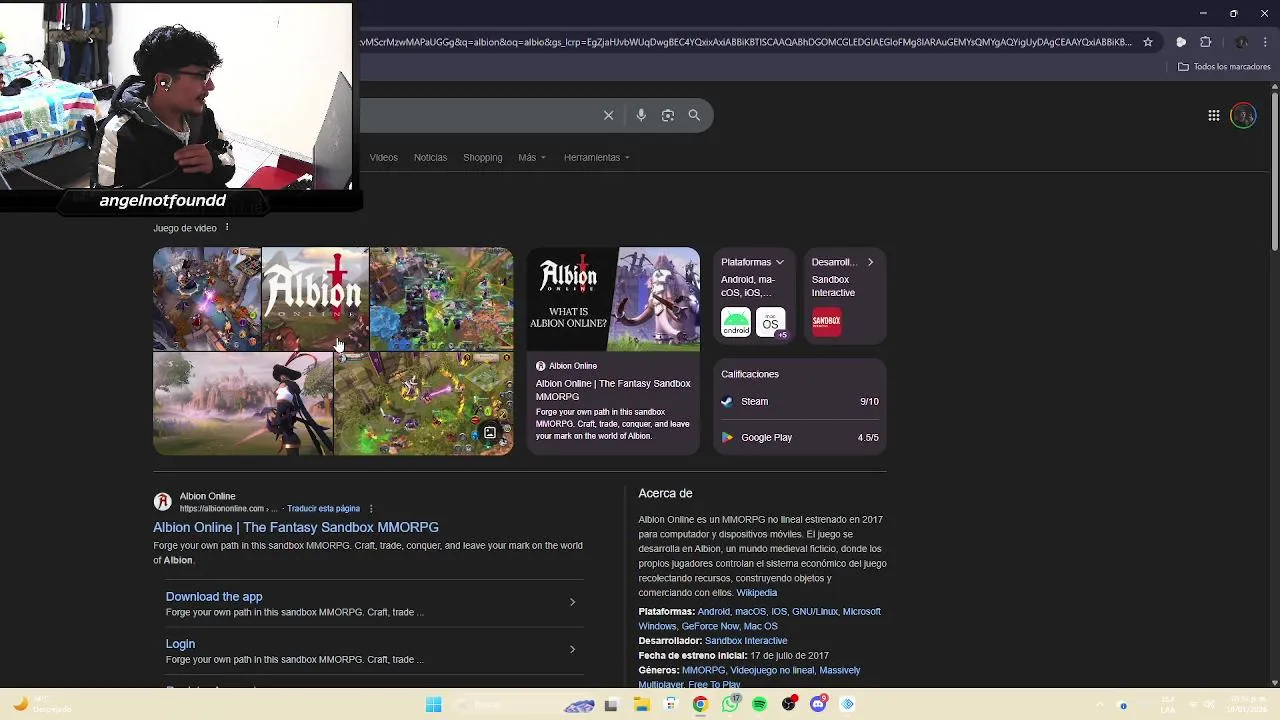Image resolution: width=1280 pixels, height=720 pixels.
Task: Collapse the Plataformas card chevron
Action: 780,262
